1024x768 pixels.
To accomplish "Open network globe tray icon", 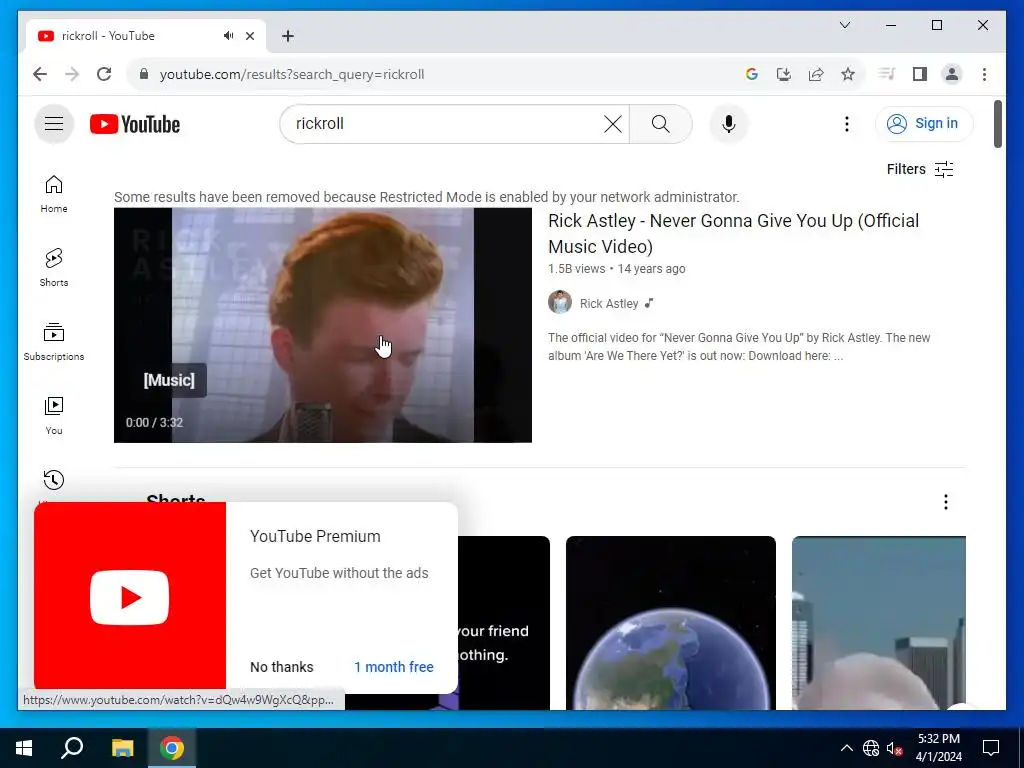I will [x=871, y=748].
